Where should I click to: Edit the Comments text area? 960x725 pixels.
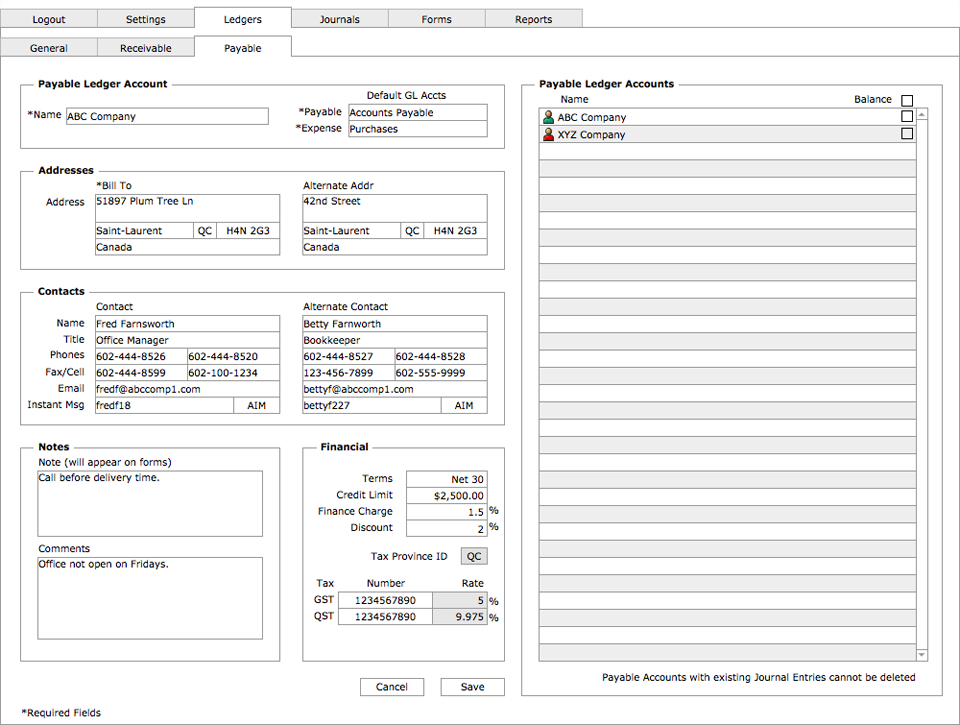(x=150, y=598)
